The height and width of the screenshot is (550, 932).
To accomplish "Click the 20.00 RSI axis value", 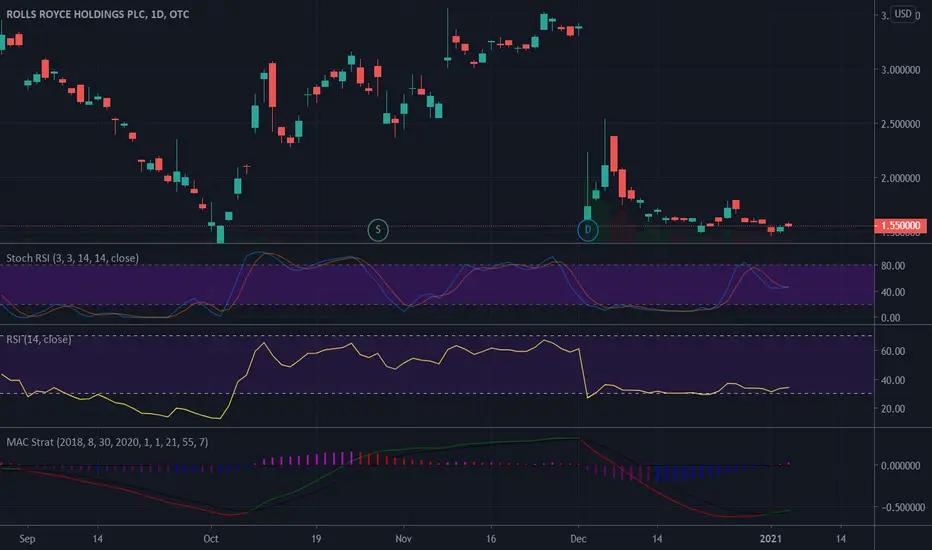I will click(893, 408).
